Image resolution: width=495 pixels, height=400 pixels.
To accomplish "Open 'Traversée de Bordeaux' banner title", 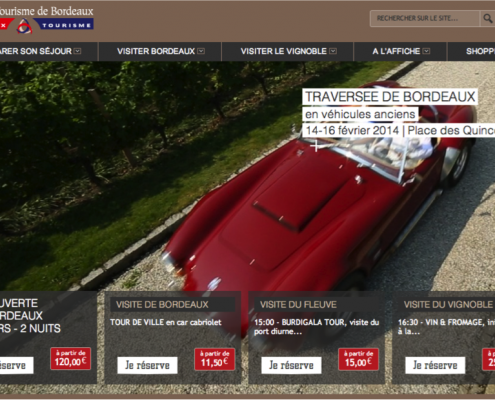I will click(390, 97).
